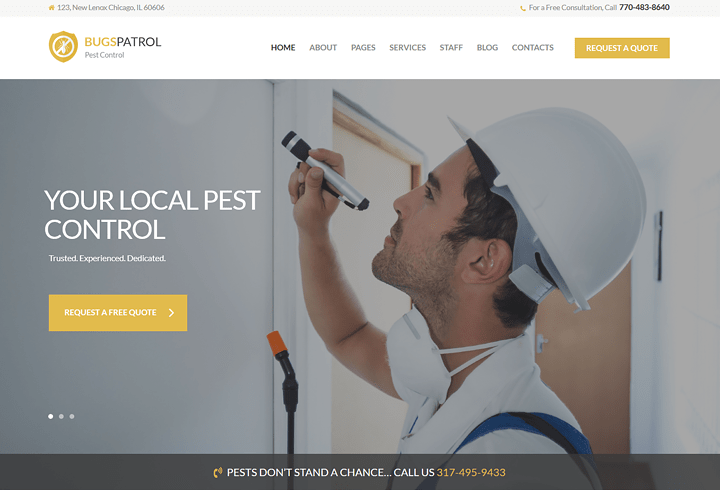
Task: Open the About page
Action: pos(323,48)
